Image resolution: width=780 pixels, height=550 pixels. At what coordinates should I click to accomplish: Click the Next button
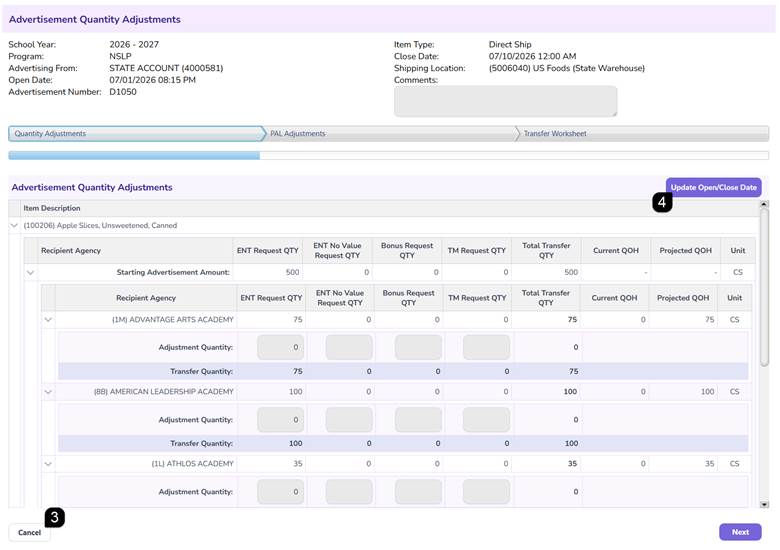pos(740,532)
